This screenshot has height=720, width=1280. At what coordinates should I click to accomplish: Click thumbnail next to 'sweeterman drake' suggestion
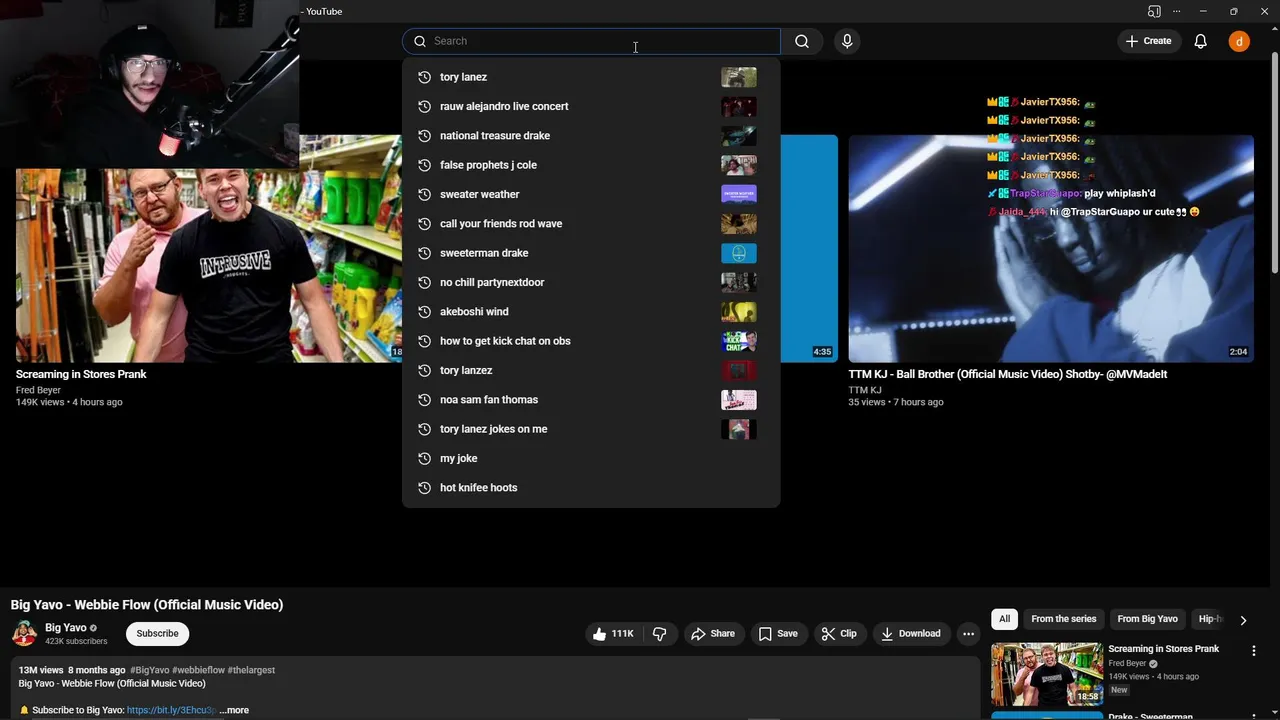click(x=739, y=253)
